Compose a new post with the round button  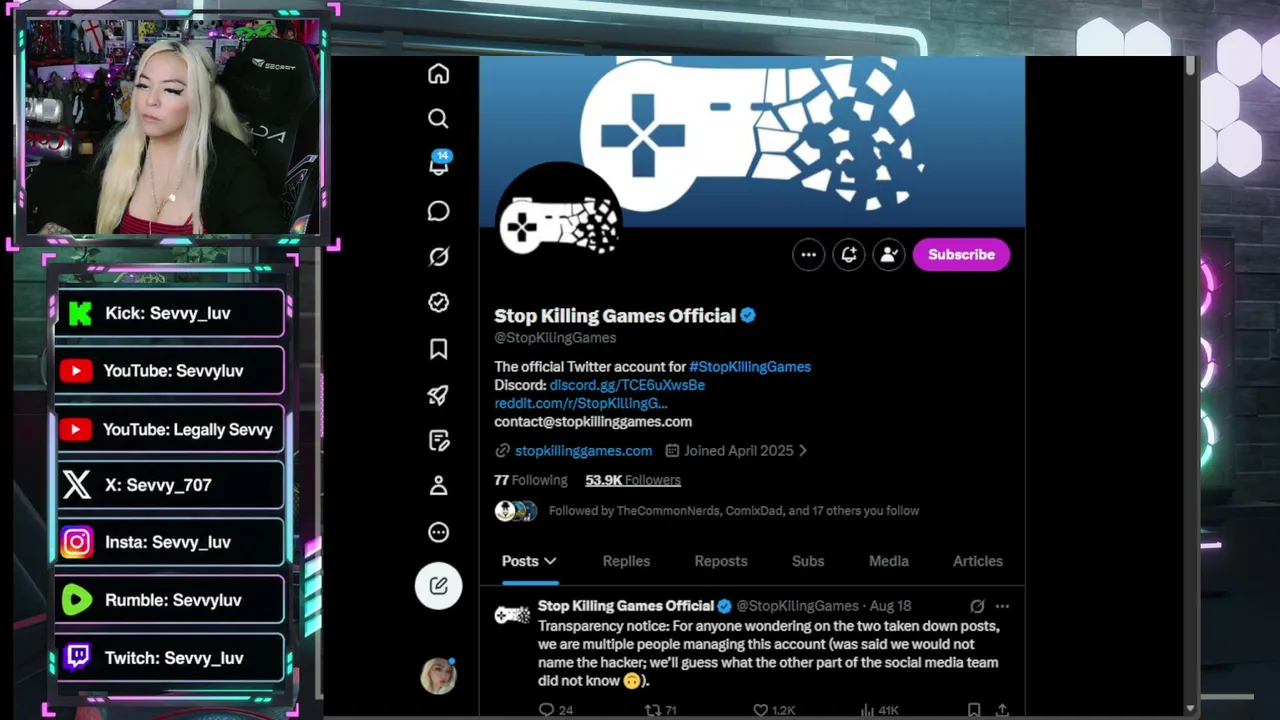coord(438,586)
